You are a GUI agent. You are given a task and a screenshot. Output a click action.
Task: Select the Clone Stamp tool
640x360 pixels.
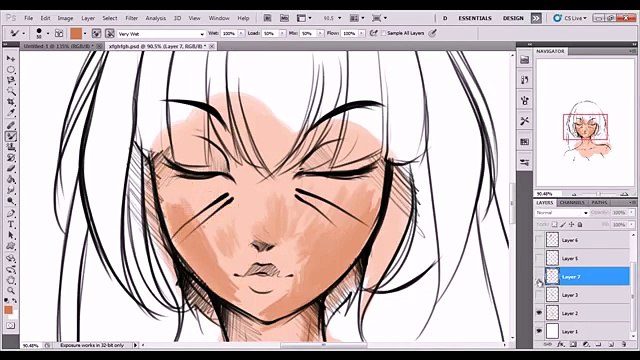coord(11,147)
